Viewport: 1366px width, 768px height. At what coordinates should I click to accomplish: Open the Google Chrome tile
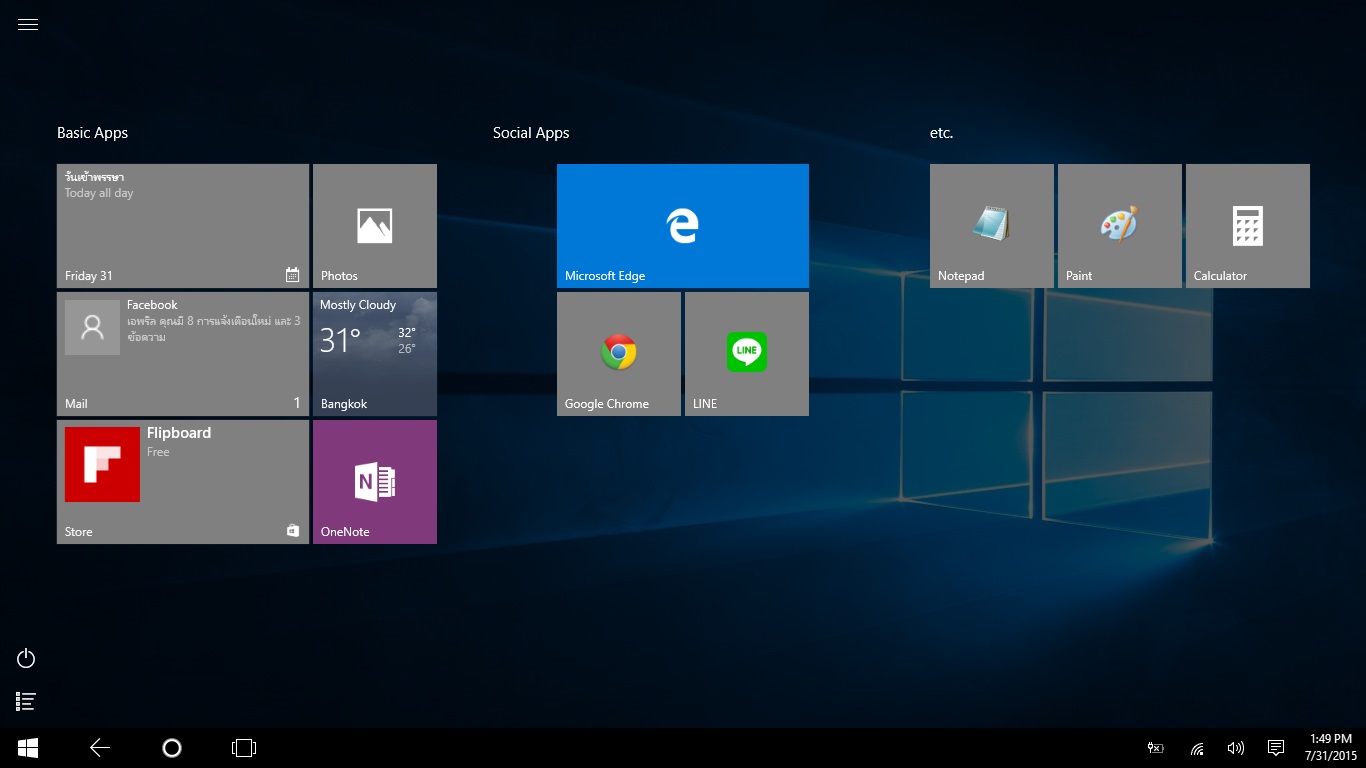tap(619, 354)
